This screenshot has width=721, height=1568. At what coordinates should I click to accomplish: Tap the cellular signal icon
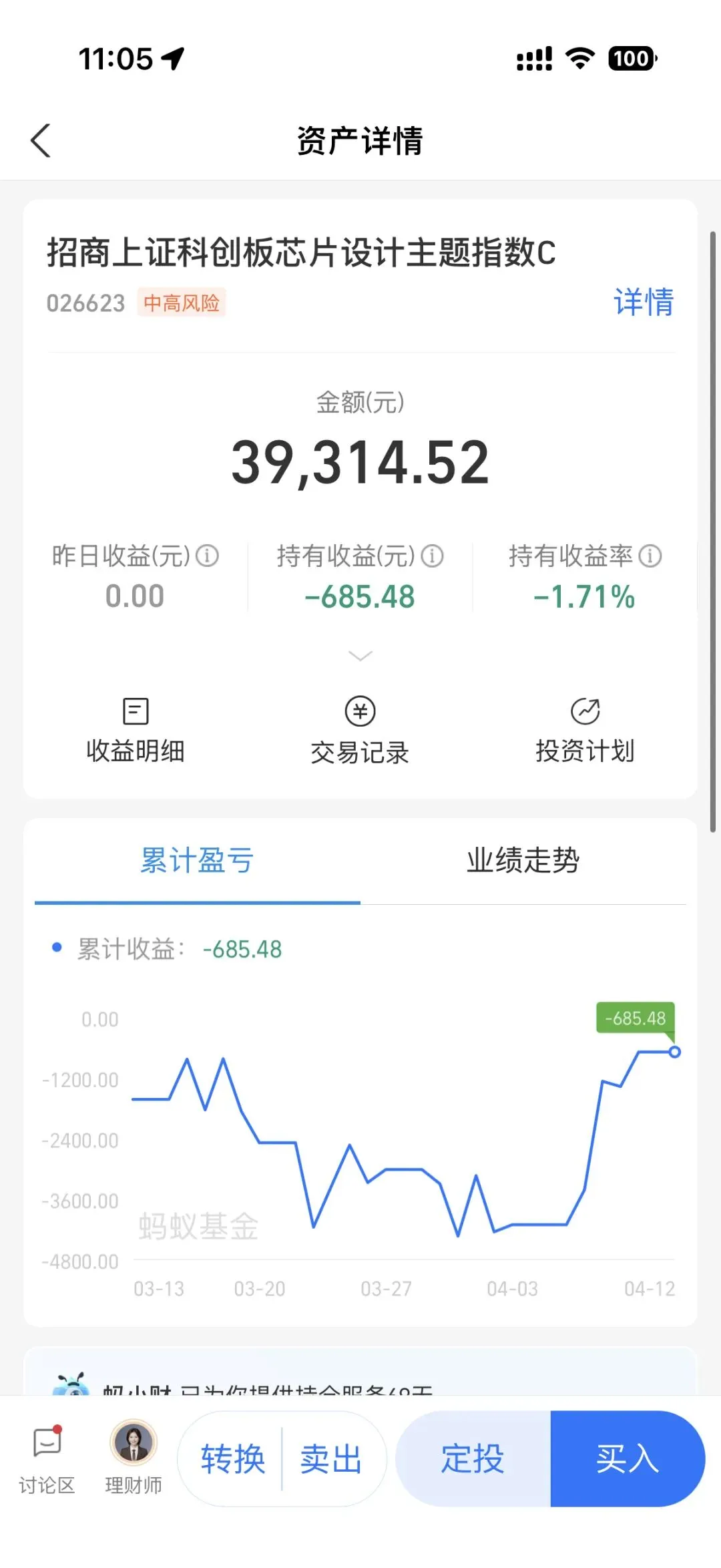point(534,59)
